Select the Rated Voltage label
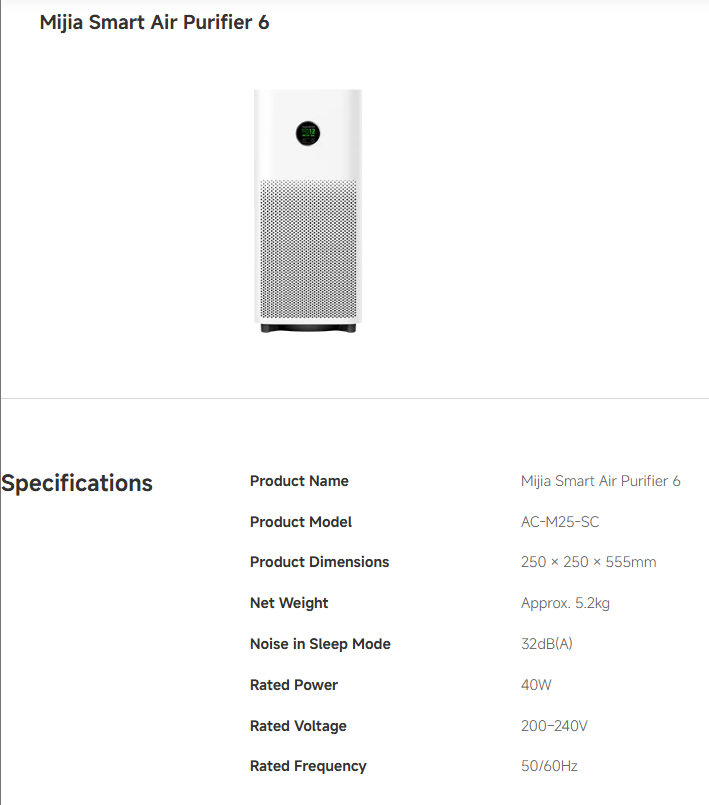 [298, 726]
